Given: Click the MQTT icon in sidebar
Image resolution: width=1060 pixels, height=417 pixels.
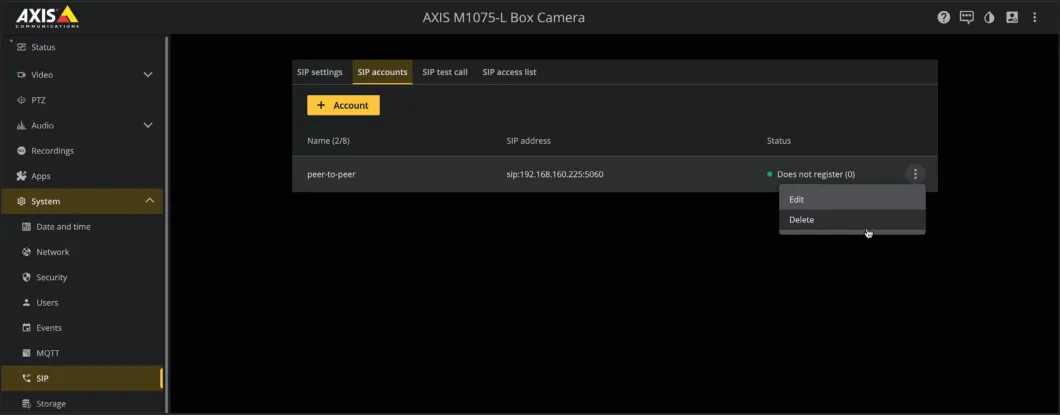Looking at the screenshot, I should point(27,353).
